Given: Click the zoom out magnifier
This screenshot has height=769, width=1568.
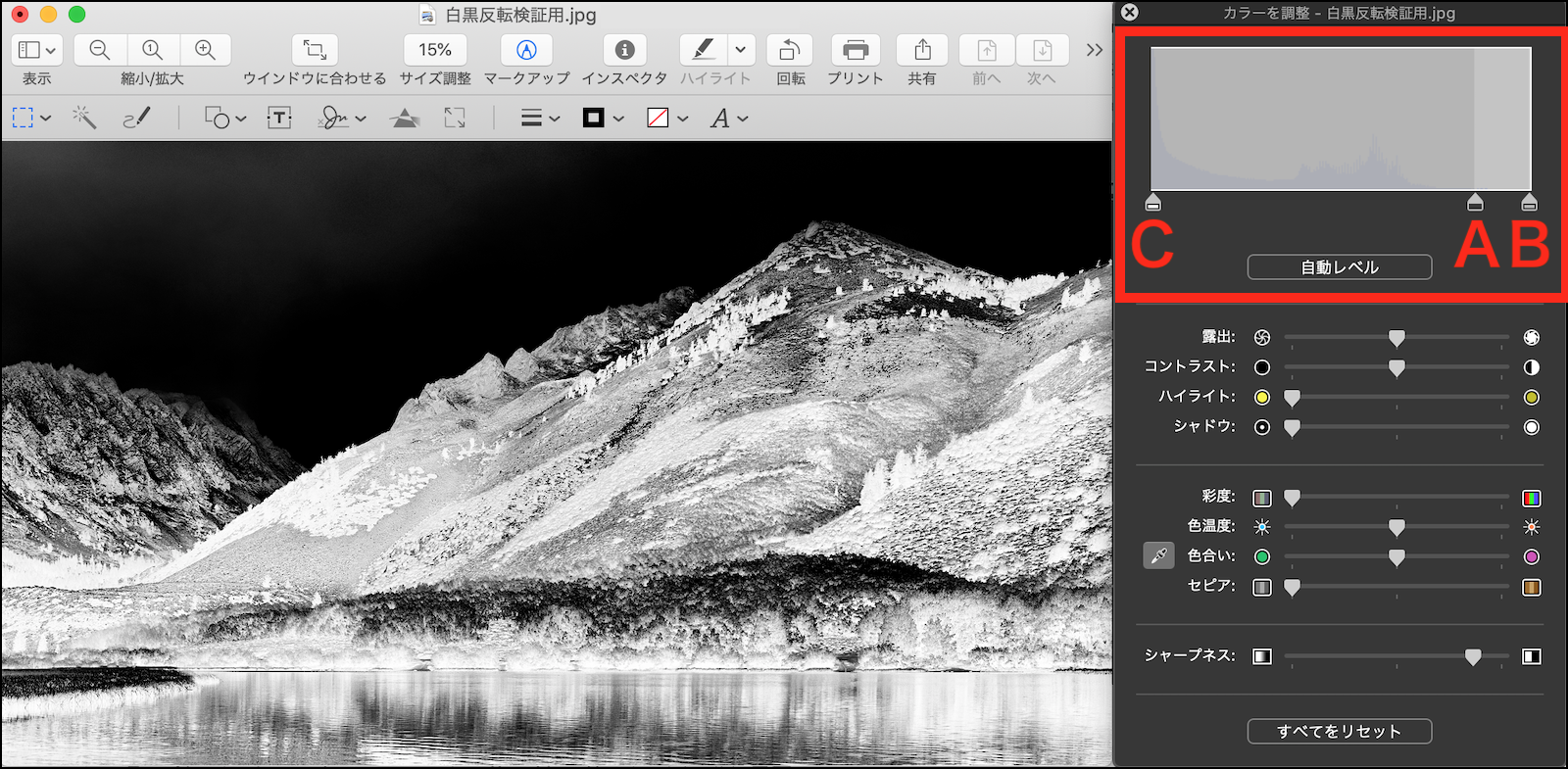Looking at the screenshot, I should (100, 50).
